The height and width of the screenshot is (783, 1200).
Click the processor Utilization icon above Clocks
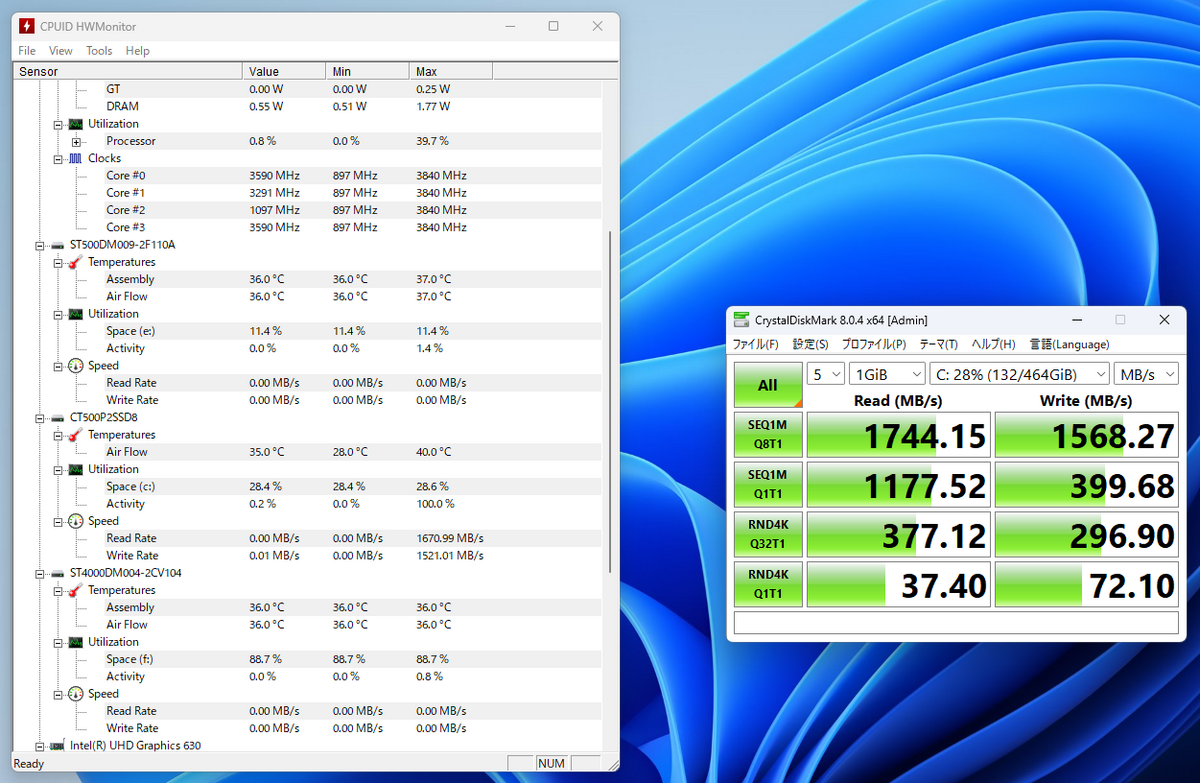(x=76, y=124)
